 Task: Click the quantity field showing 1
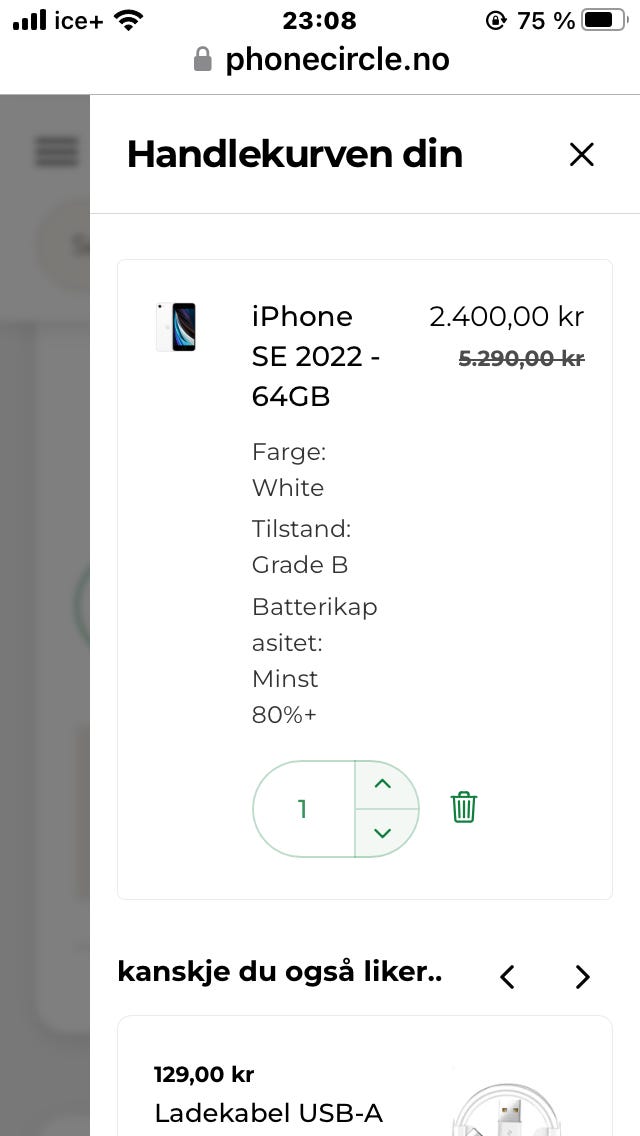pyautogui.click(x=303, y=809)
